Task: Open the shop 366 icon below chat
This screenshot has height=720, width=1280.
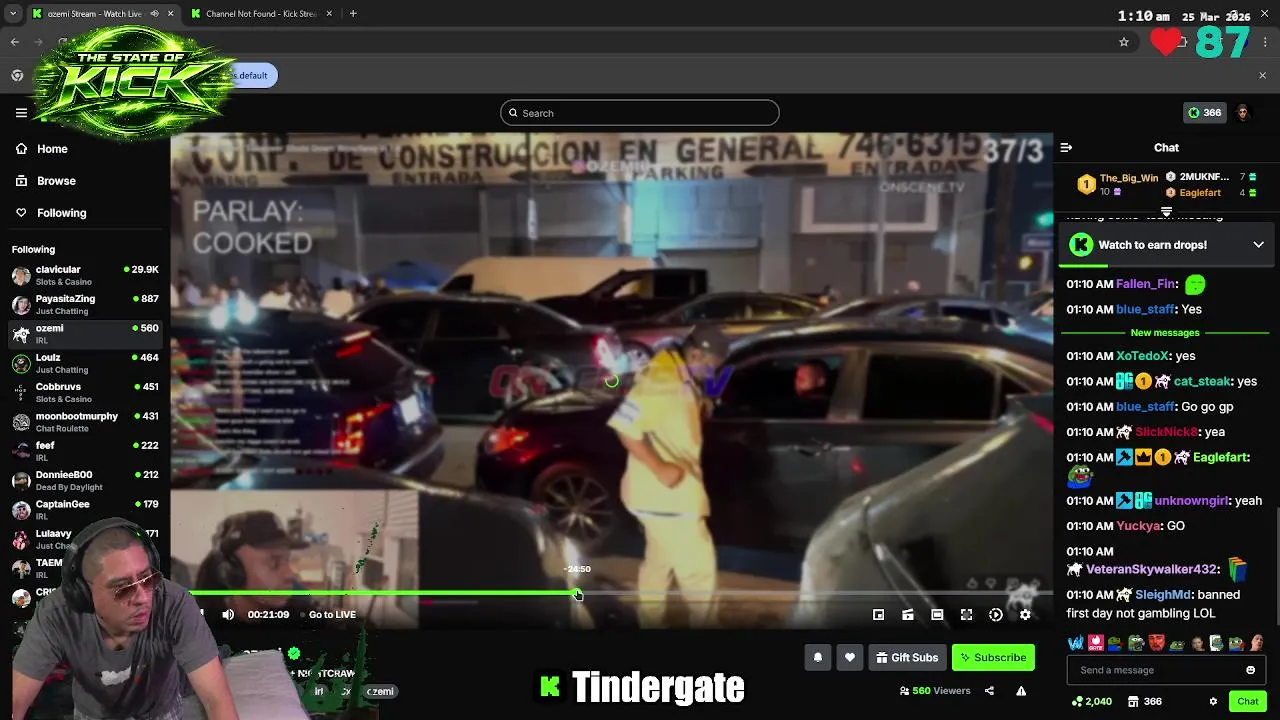Action: (x=1143, y=702)
